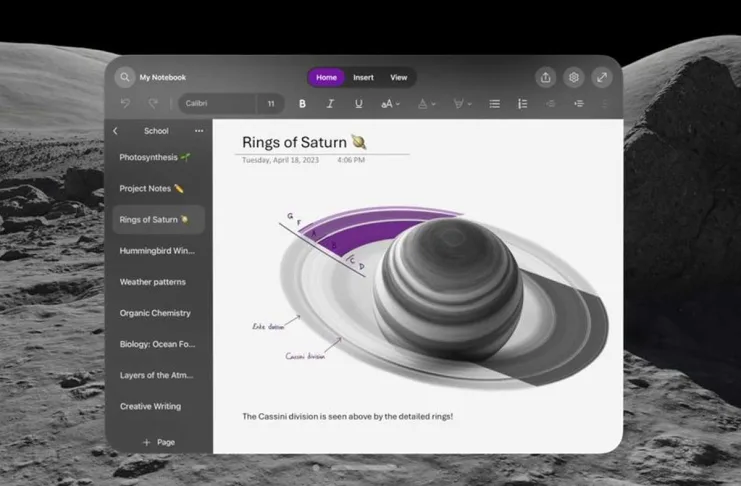The height and width of the screenshot is (486, 741).
Task: Click the Cassini division handwritten label
Action: pyautogui.click(x=305, y=356)
